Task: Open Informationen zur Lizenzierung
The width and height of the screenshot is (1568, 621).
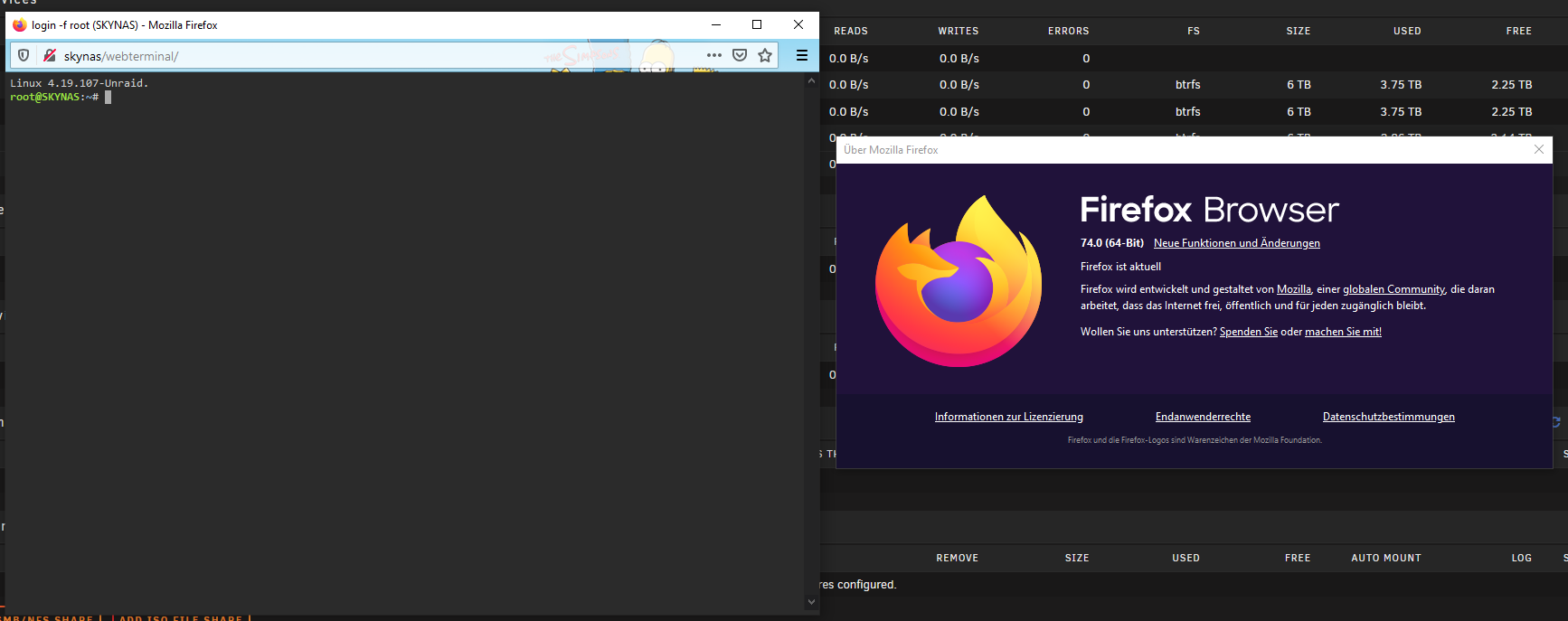Action: click(x=1009, y=417)
